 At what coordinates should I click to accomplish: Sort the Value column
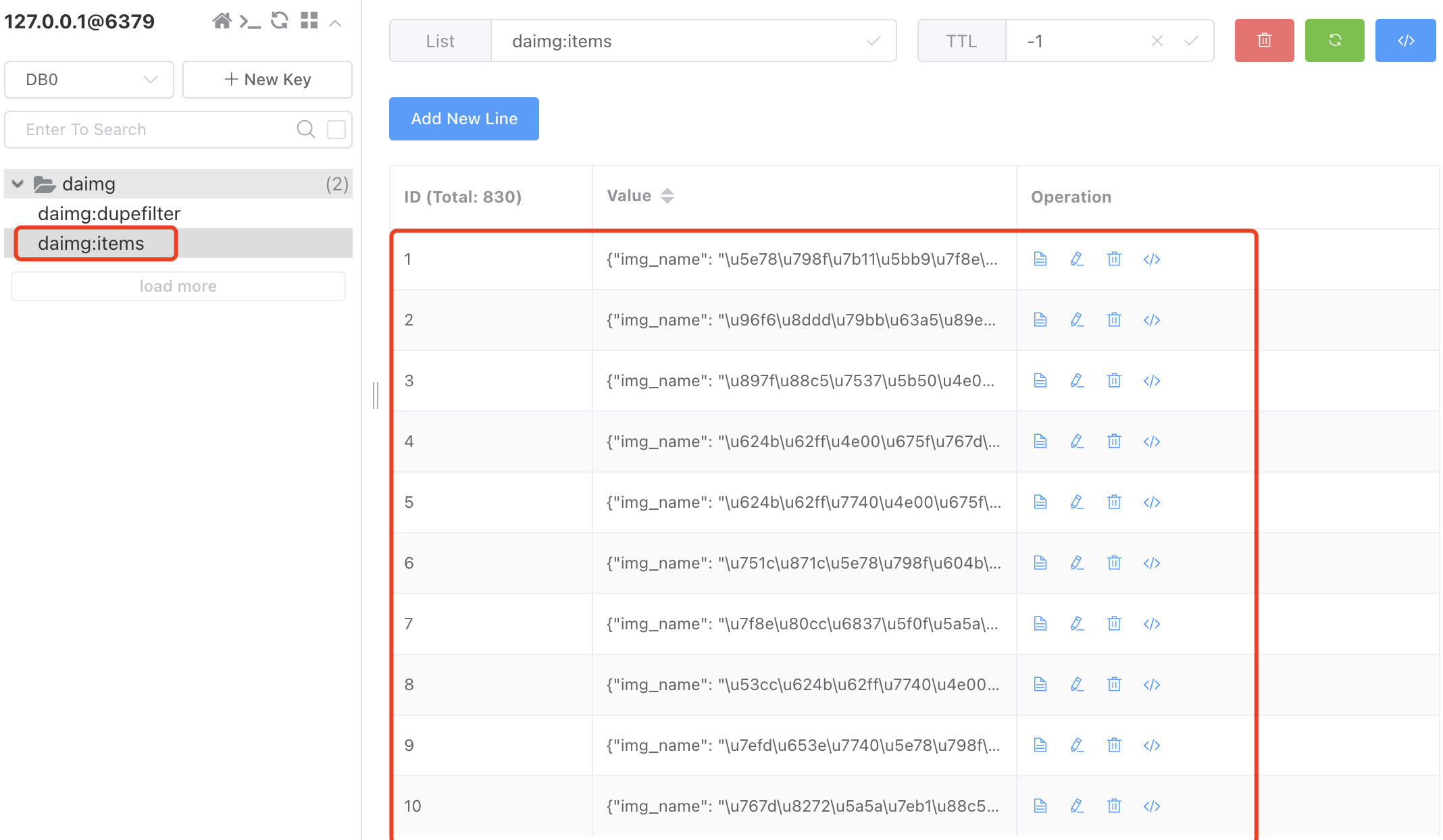(x=667, y=196)
